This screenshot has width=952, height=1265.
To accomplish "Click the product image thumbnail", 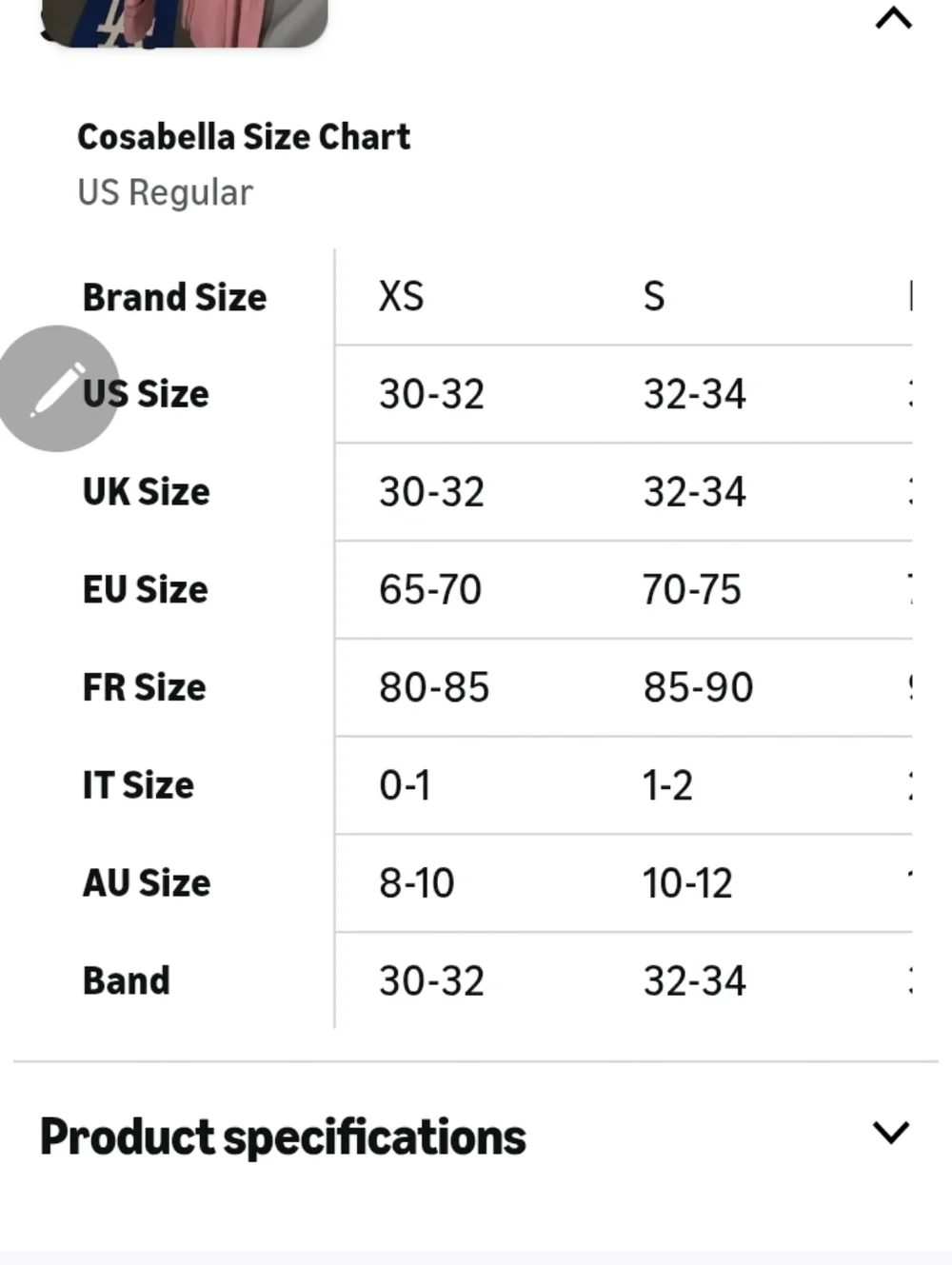I will pyautogui.click(x=185, y=23).
